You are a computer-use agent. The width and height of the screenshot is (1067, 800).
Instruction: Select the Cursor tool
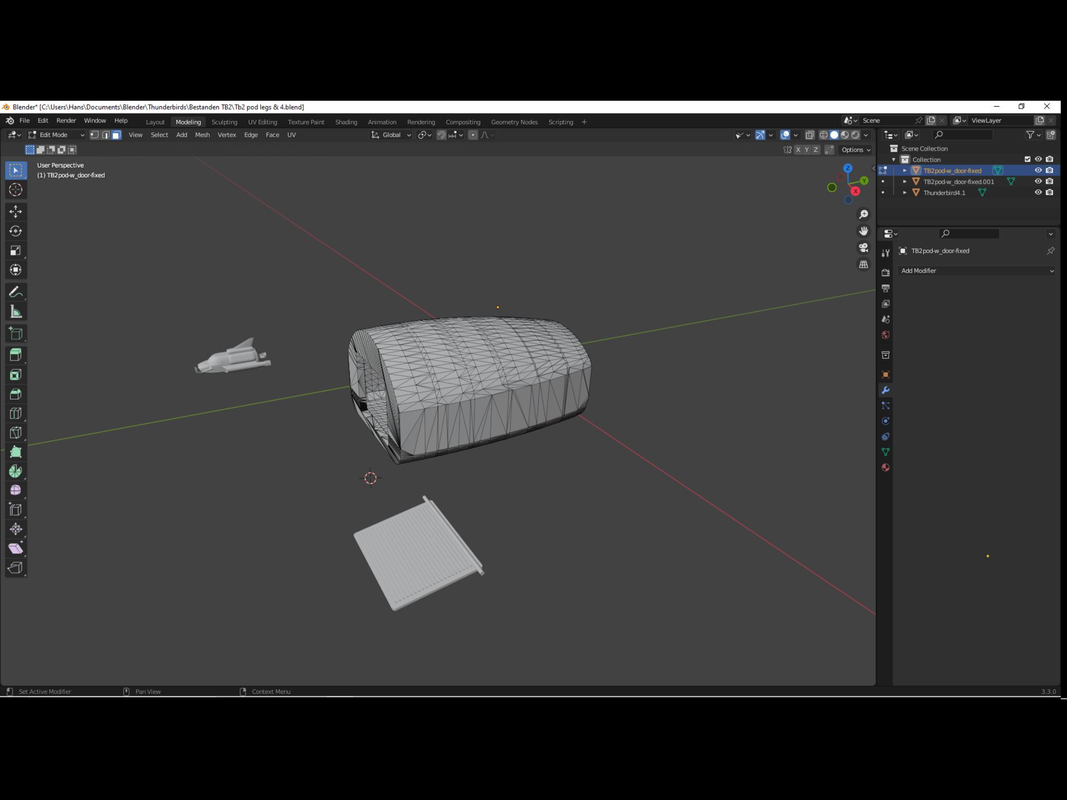tap(16, 190)
